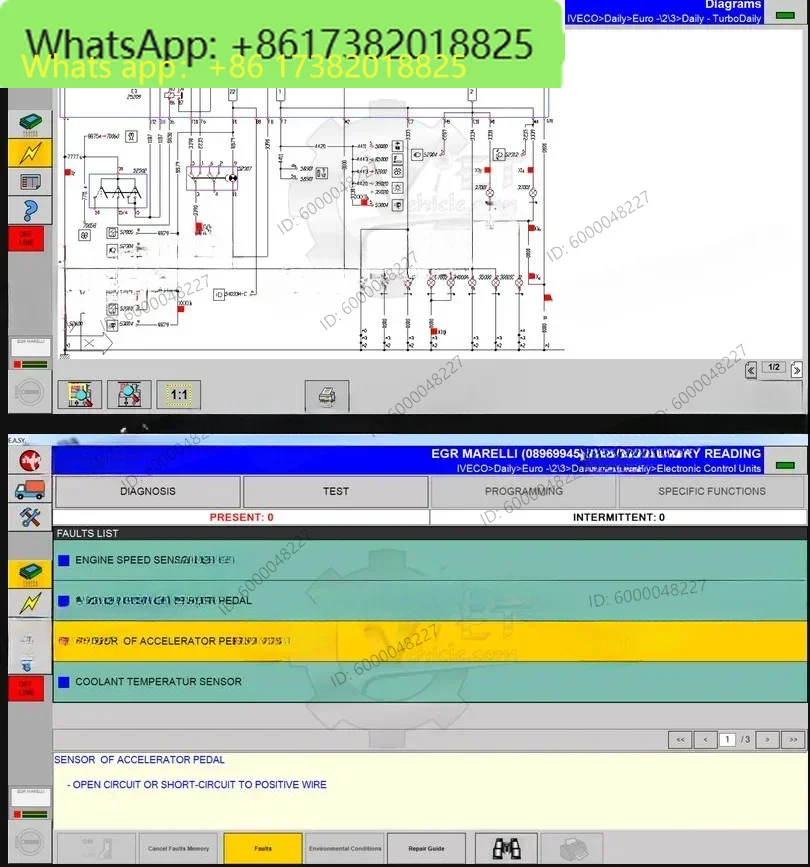
Task: Select highlighted ECU module icon in EGR window
Action: (x=30, y=573)
